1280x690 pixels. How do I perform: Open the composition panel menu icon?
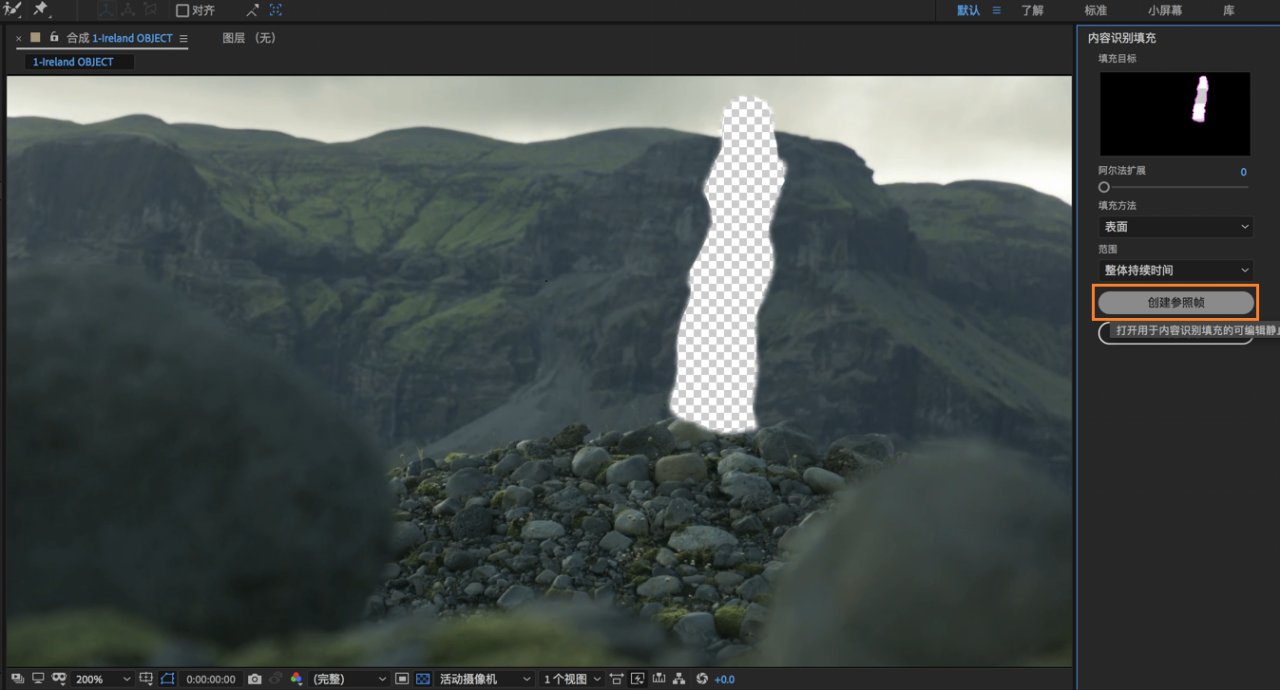click(x=183, y=38)
